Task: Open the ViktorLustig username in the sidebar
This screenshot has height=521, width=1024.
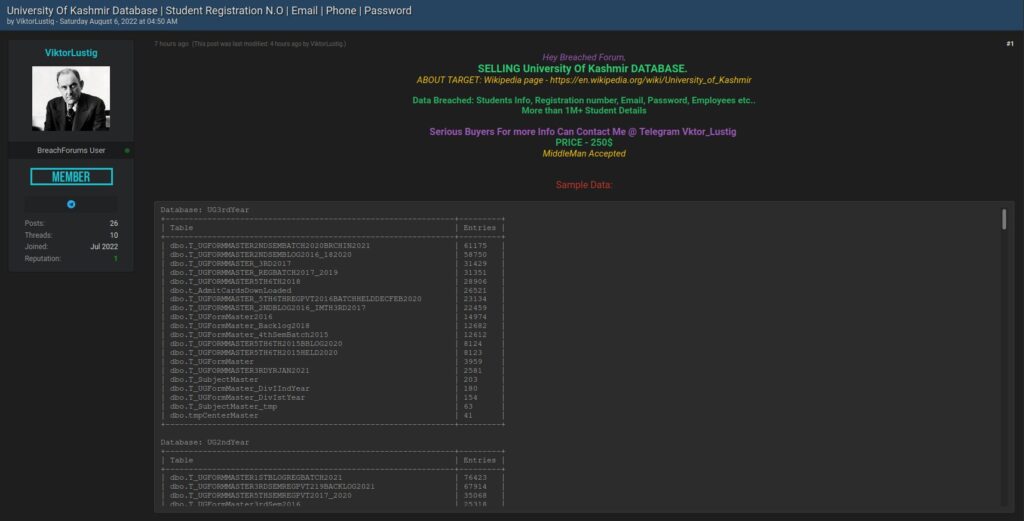Action: coord(71,53)
